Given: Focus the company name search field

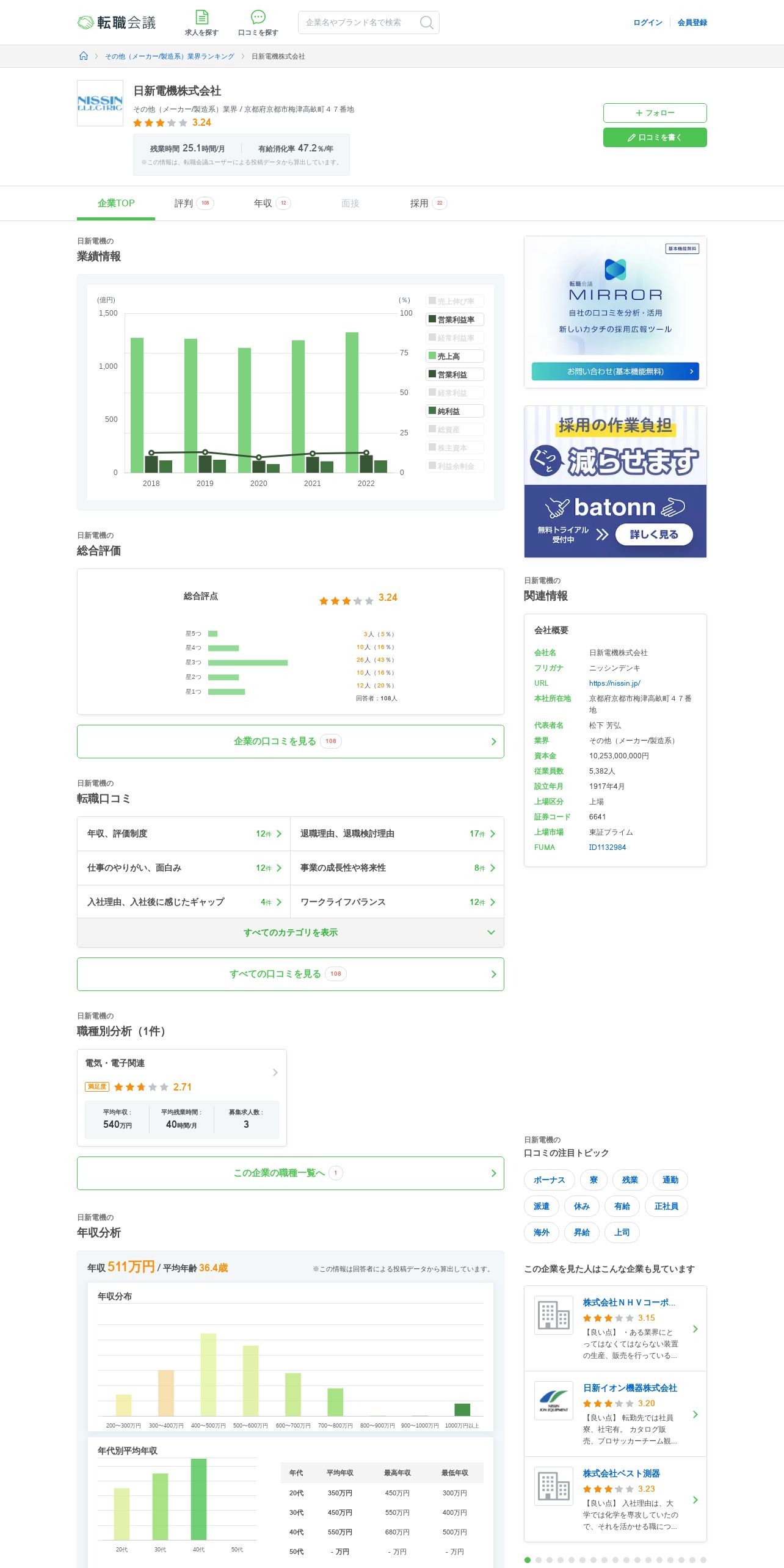Looking at the screenshot, I should coord(360,23).
